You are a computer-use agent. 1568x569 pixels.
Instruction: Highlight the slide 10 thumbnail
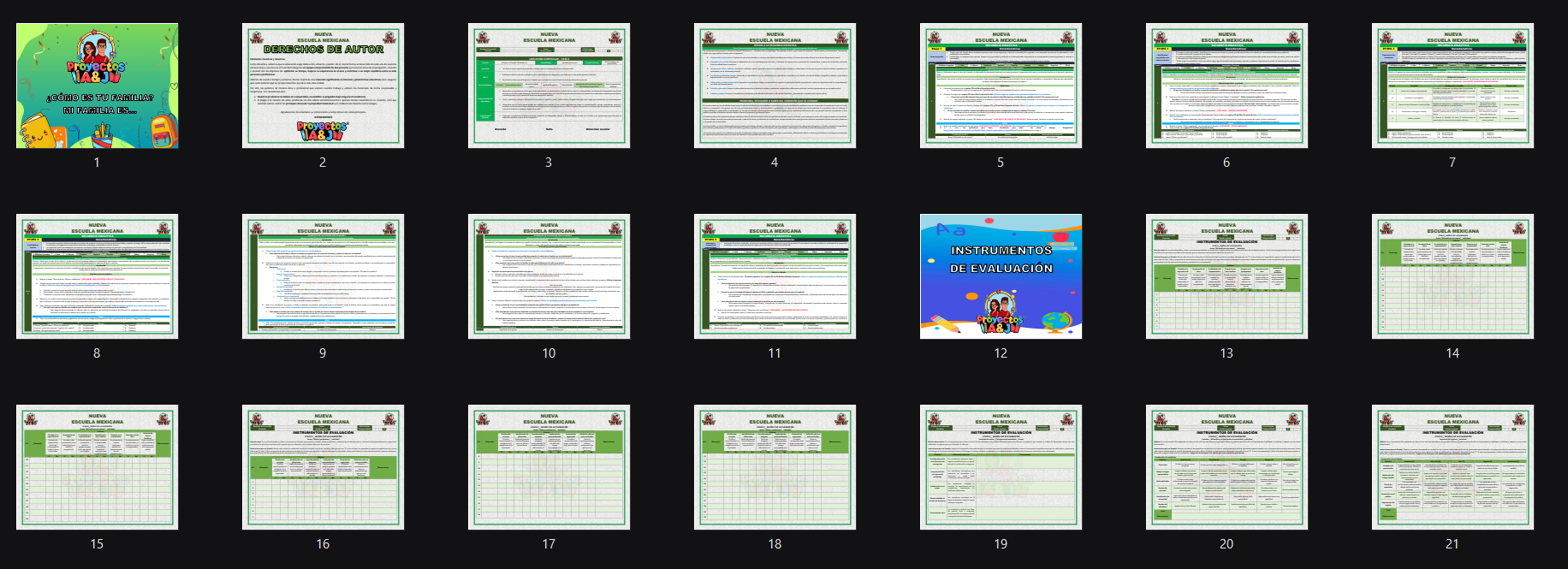(x=549, y=276)
